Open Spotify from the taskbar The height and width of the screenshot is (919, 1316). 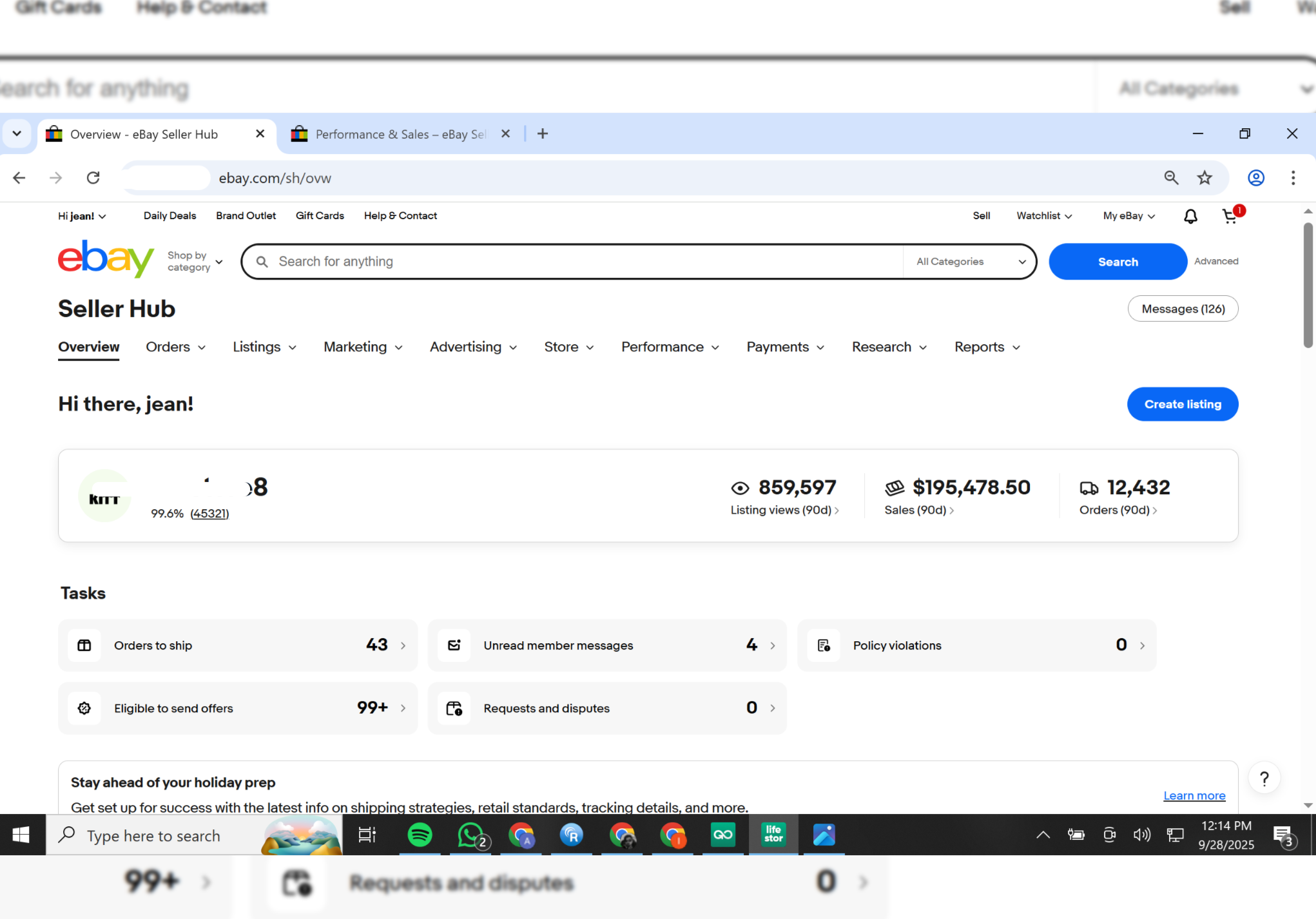[x=420, y=835]
